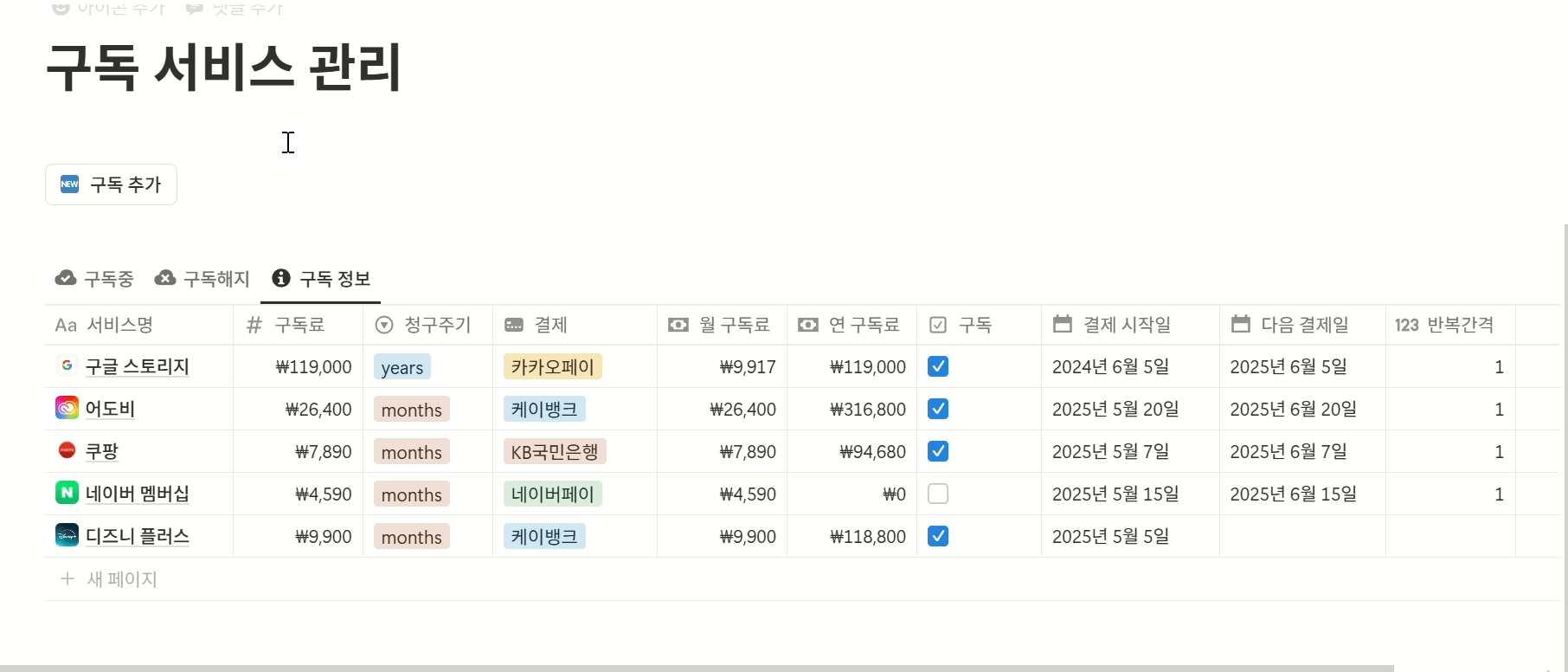Click the card icon in 결제 header
This screenshot has width=1568, height=672.
514,326
